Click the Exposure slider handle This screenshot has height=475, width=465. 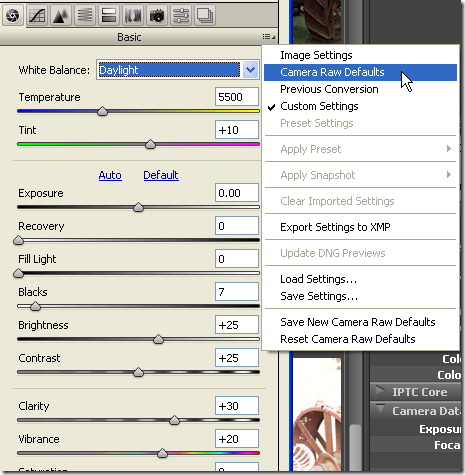click(x=138, y=207)
